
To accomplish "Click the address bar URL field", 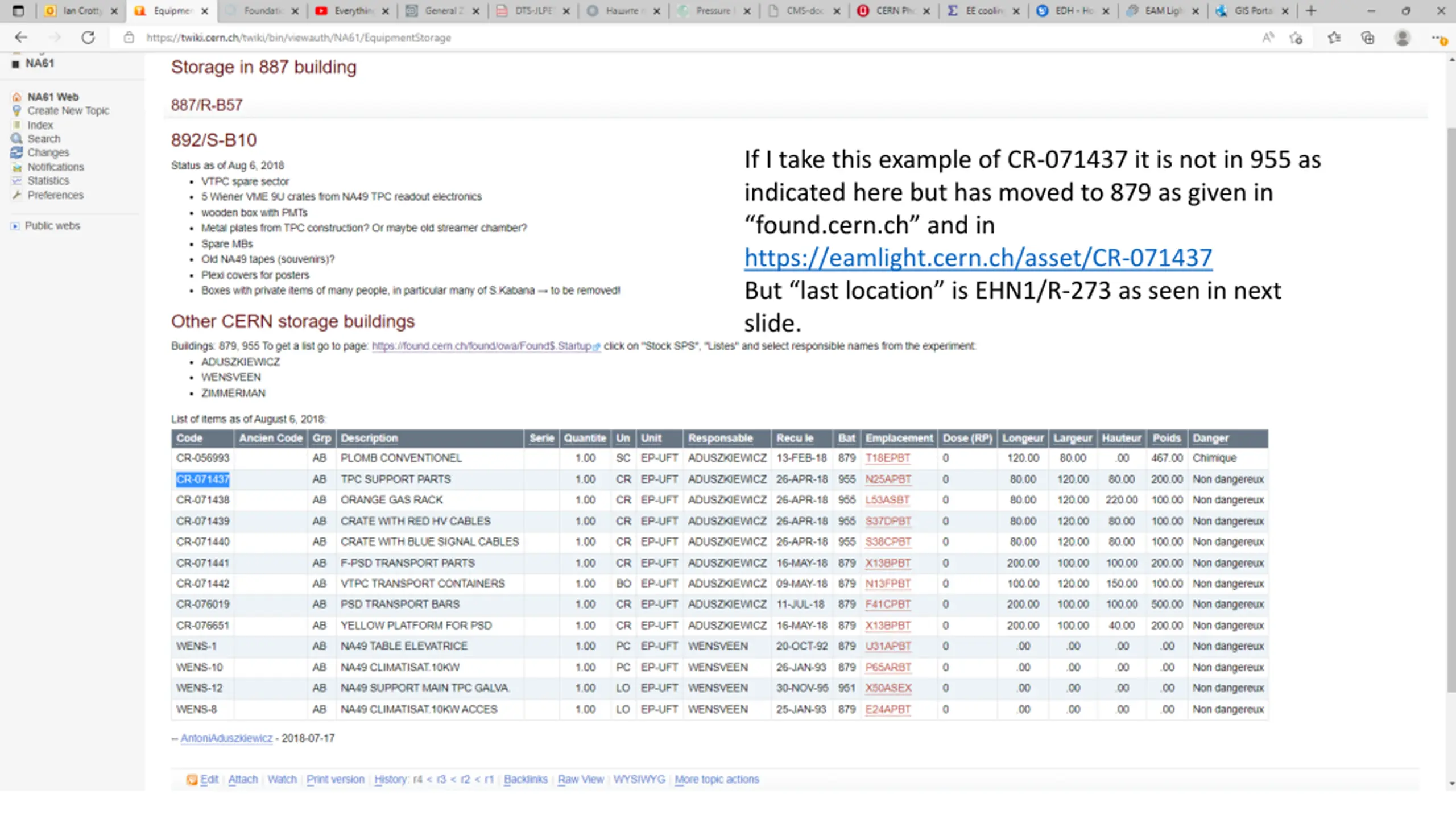I will tap(682, 38).
